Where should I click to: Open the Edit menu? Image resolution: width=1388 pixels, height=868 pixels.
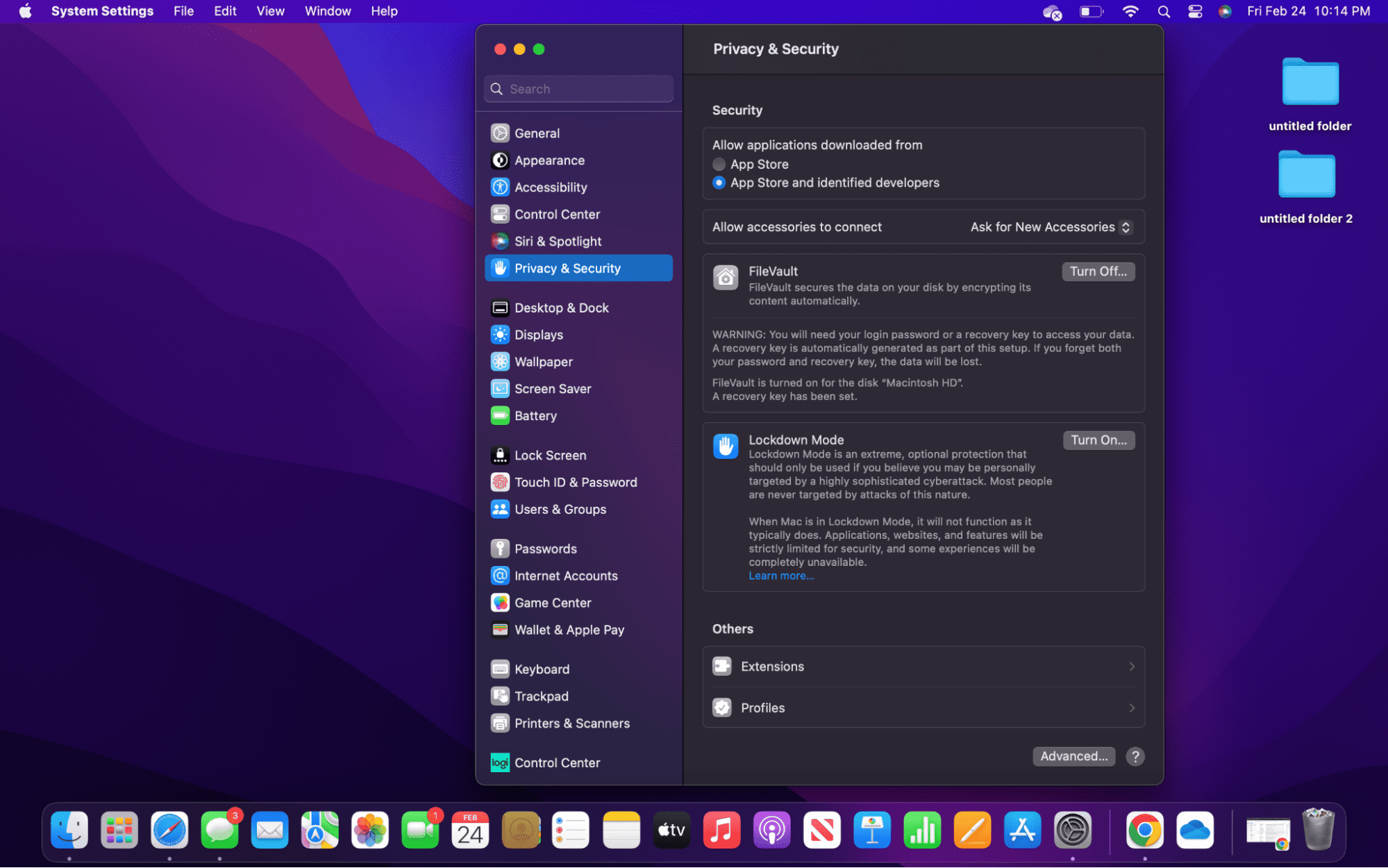coord(225,11)
